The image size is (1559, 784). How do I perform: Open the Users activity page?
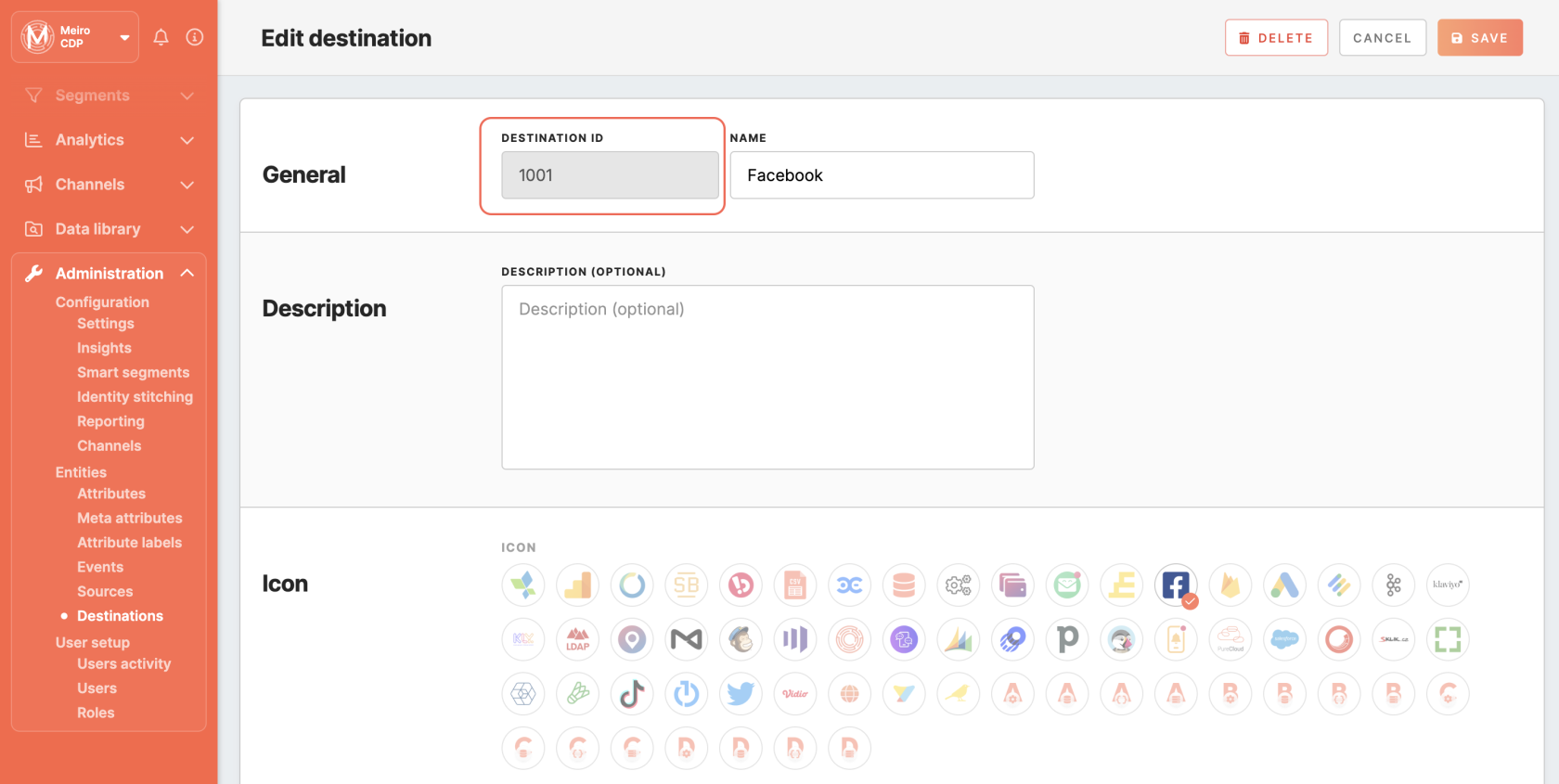[123, 664]
